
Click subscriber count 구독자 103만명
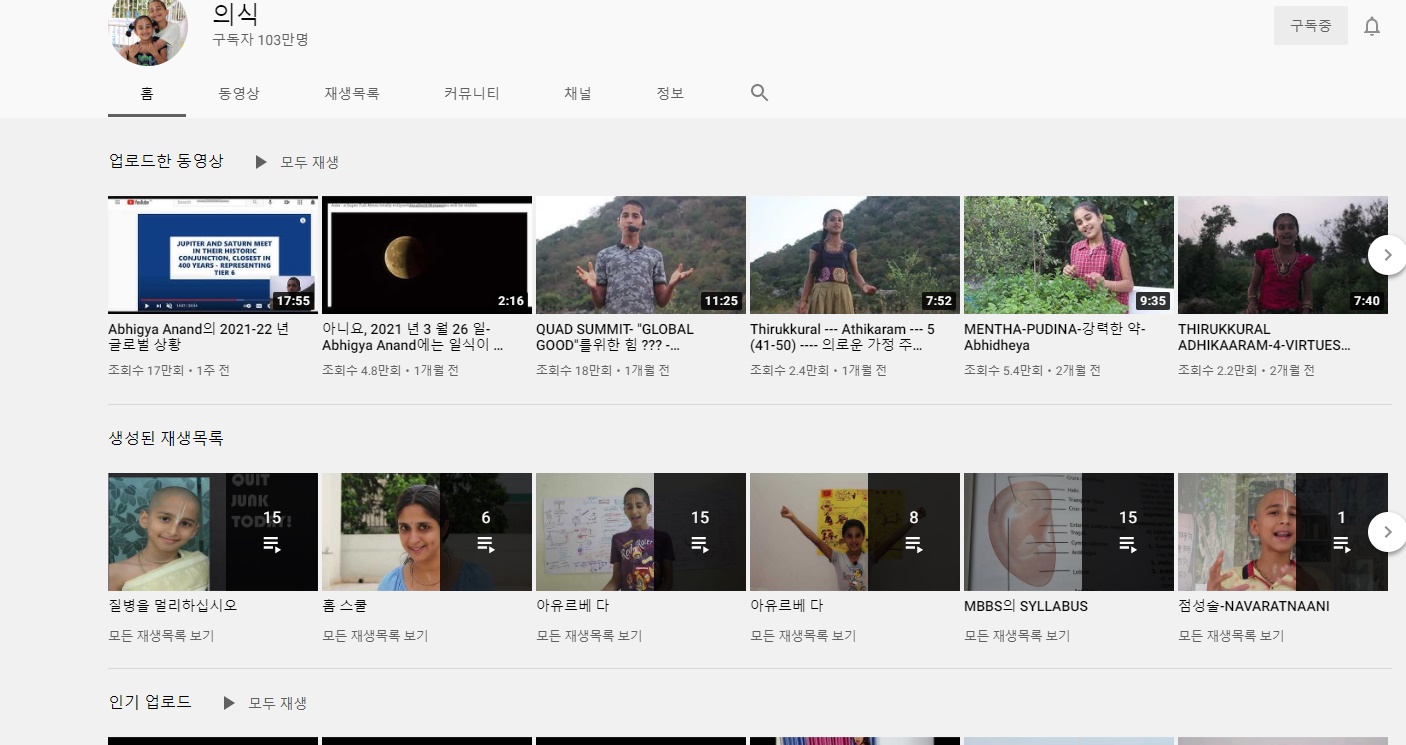(x=260, y=40)
